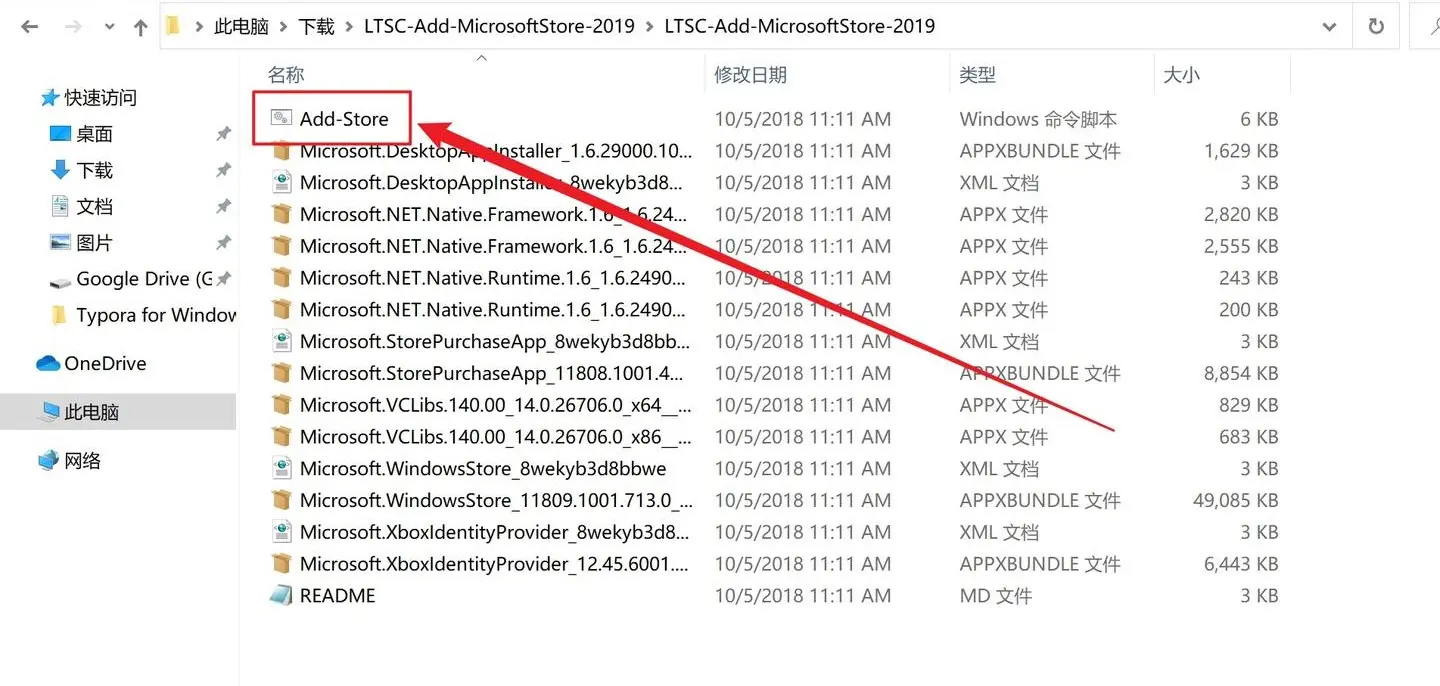Select the Microsoft.WindowsStore APPXBUNDLE package icon
Viewport: 1440px width, 686px height.
pos(281,500)
